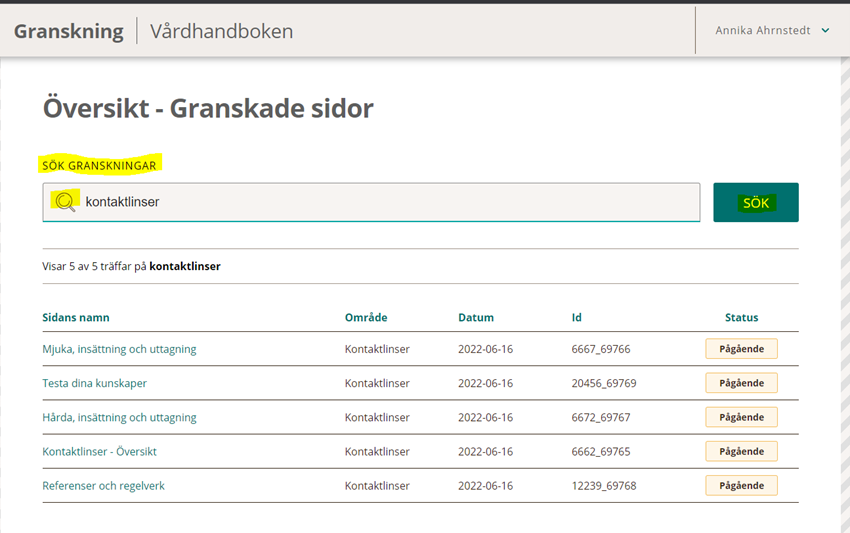The image size is (850, 533).
Task: Open the Testa dina kunskaper page
Action: pyautogui.click(x=94, y=383)
